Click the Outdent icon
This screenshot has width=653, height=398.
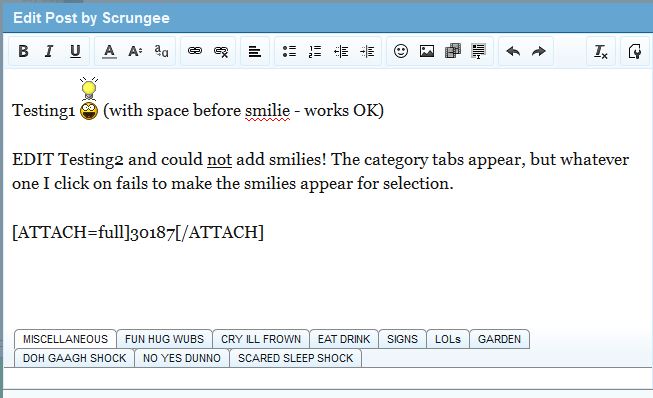[x=341, y=51]
